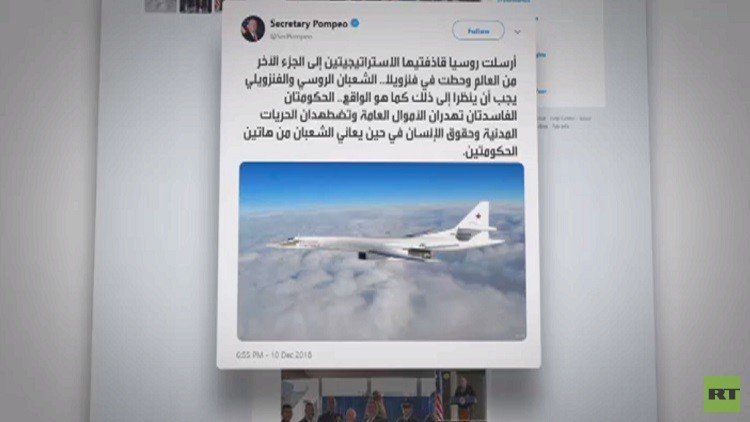Click the green RT channel logo
This screenshot has width=750, height=422.
(x=722, y=394)
